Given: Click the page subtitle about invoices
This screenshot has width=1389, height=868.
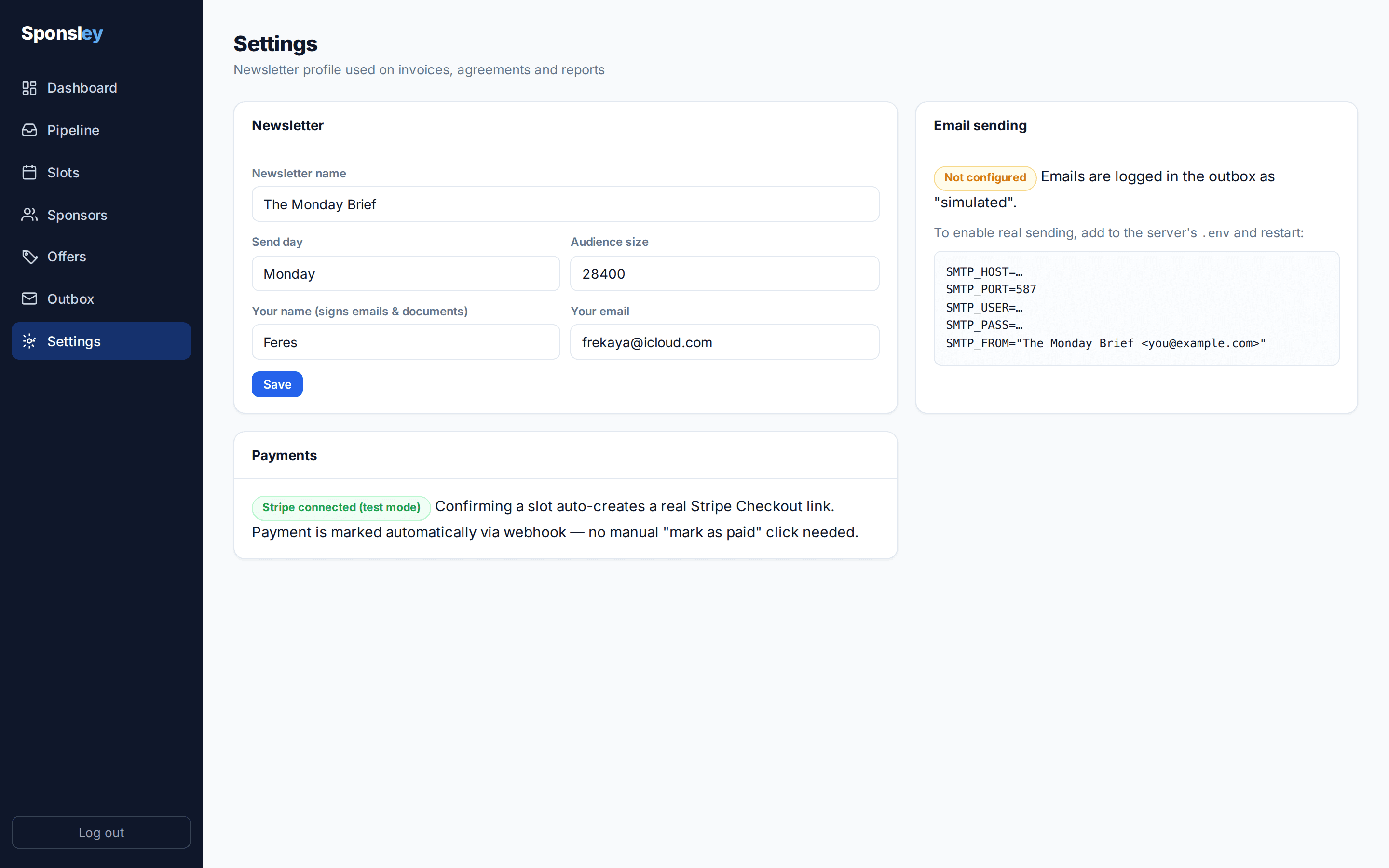Looking at the screenshot, I should (419, 70).
